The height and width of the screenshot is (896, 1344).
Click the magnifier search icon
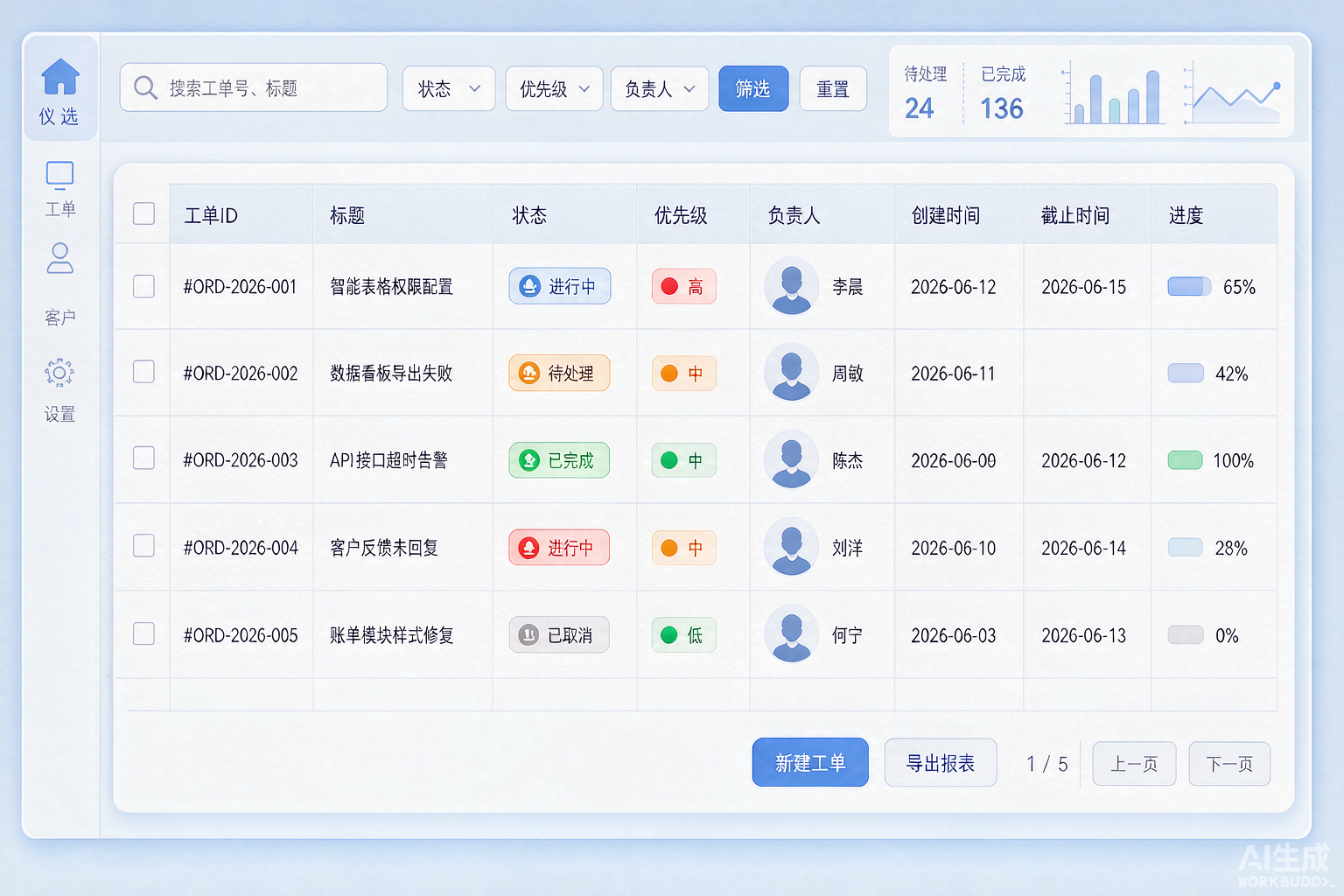(x=145, y=87)
